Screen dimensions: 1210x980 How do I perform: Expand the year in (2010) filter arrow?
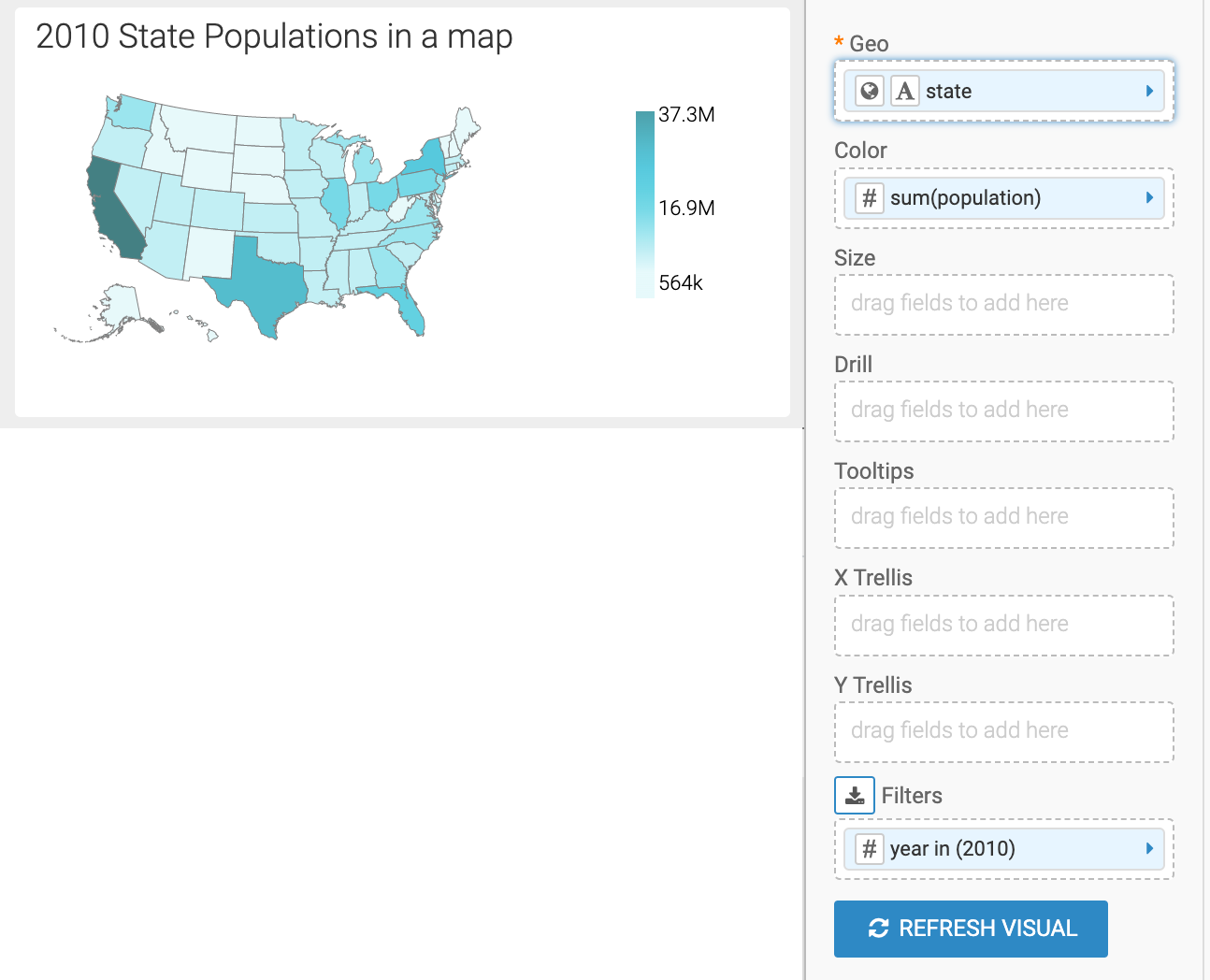(x=1149, y=848)
